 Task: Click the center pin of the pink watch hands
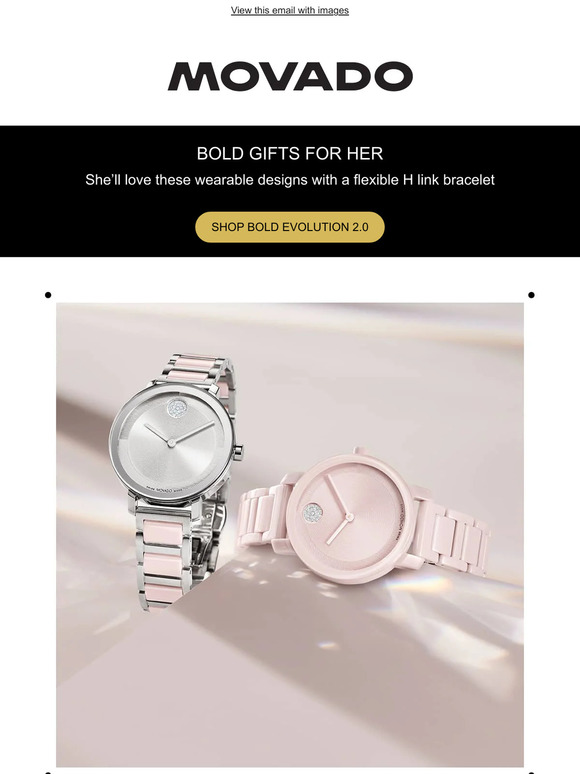coord(349,517)
